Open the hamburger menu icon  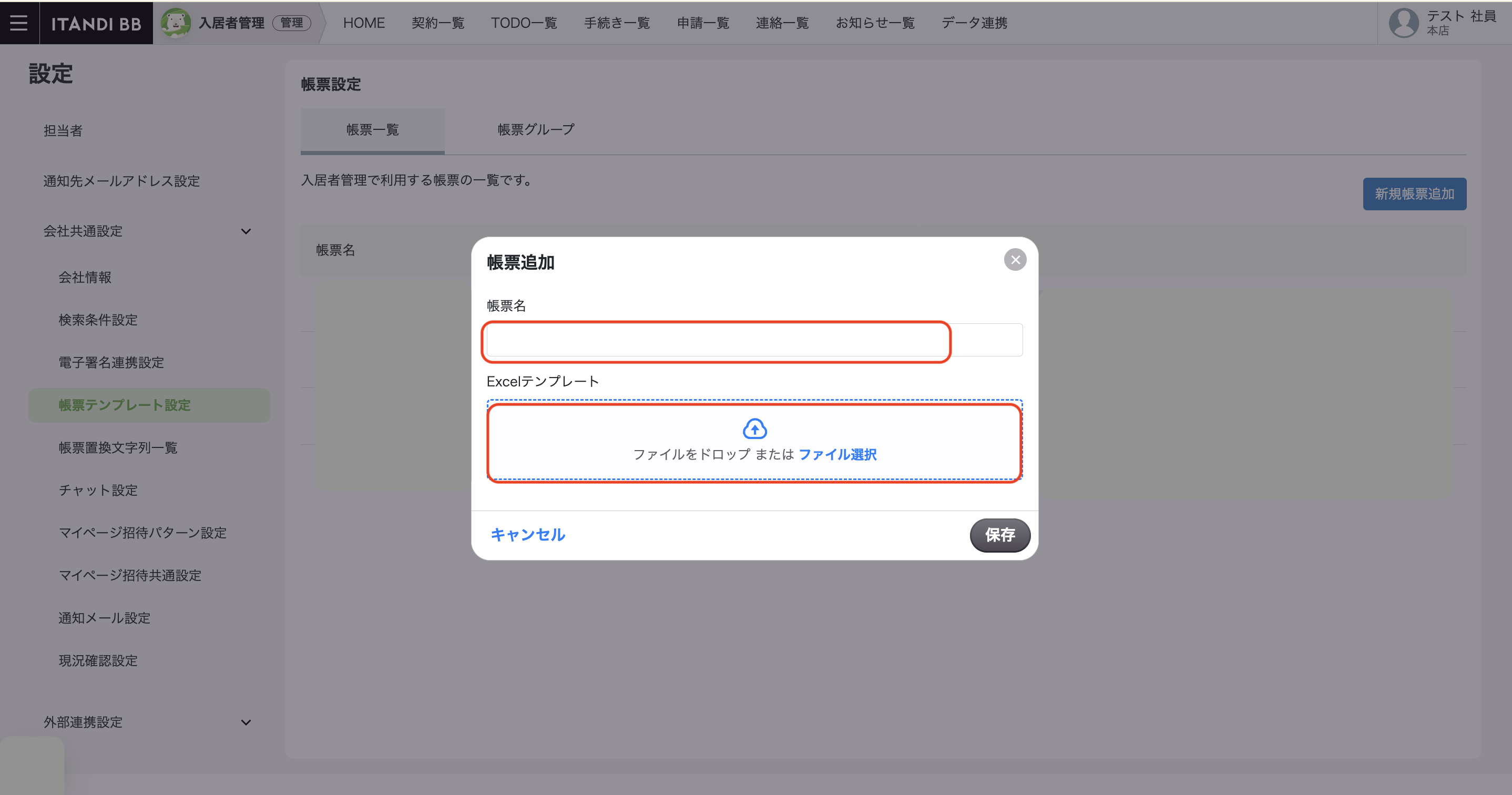click(19, 23)
